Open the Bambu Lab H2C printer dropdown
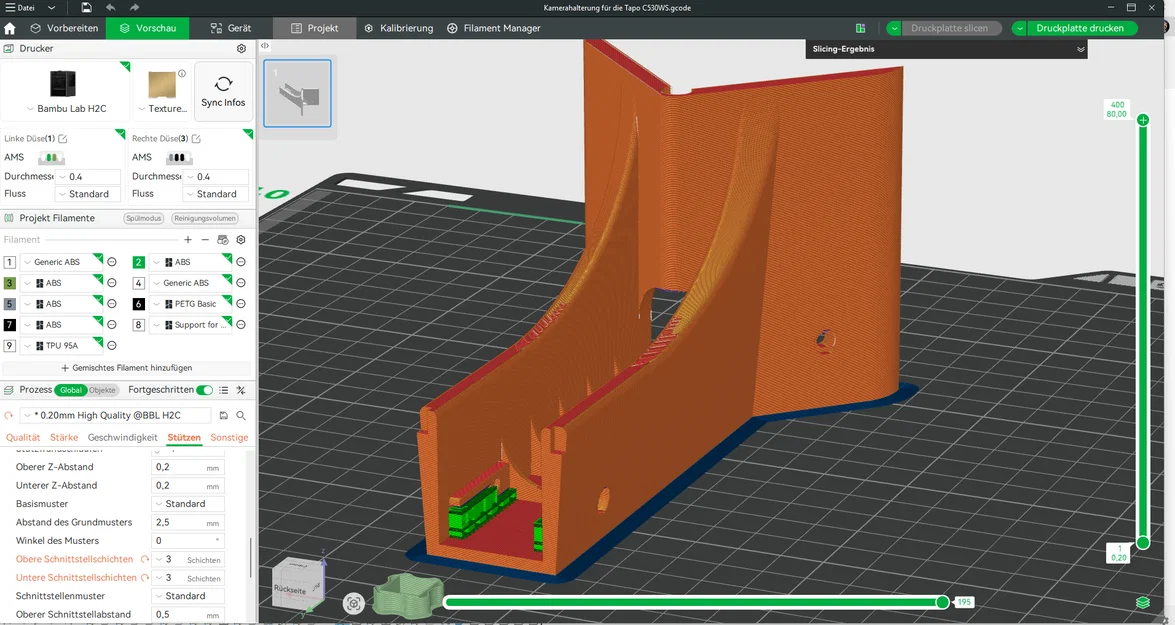This screenshot has width=1175, height=625. (66, 109)
